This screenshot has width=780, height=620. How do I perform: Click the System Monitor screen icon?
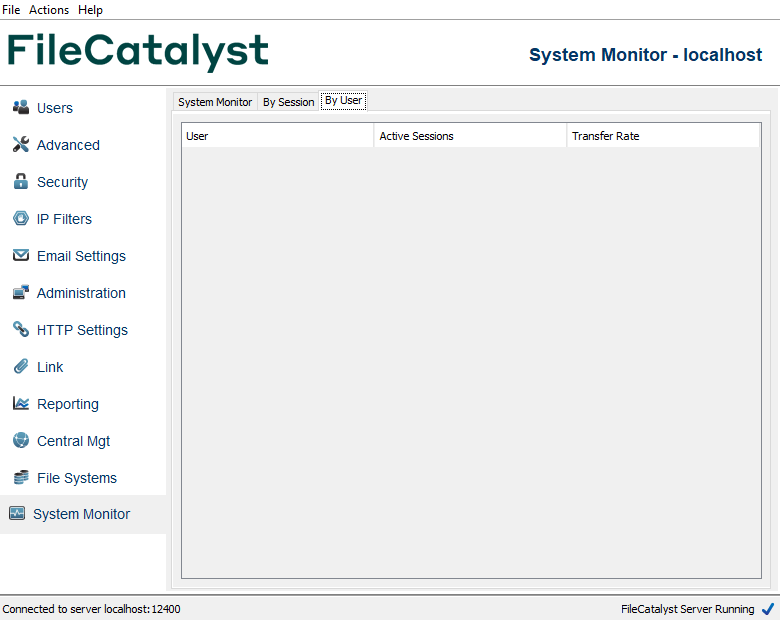point(17,513)
